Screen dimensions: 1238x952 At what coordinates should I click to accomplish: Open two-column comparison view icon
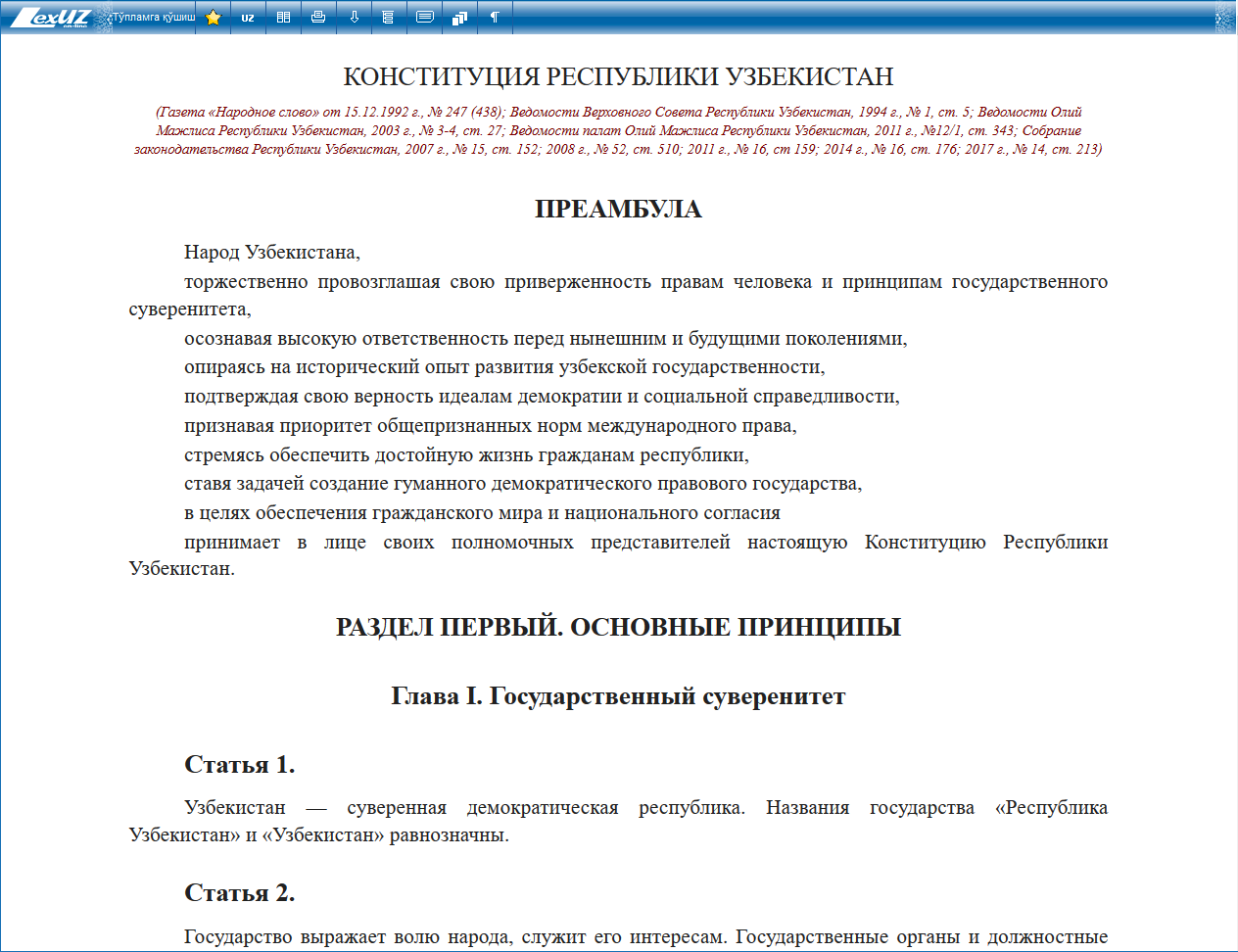283,18
